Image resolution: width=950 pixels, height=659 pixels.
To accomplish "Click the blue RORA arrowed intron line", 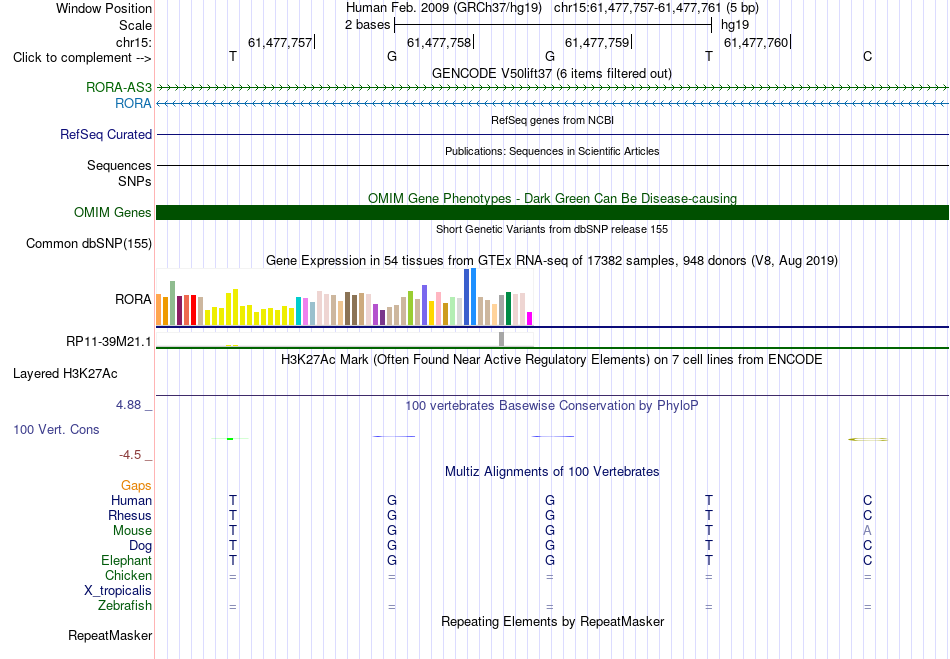I will tap(553, 104).
